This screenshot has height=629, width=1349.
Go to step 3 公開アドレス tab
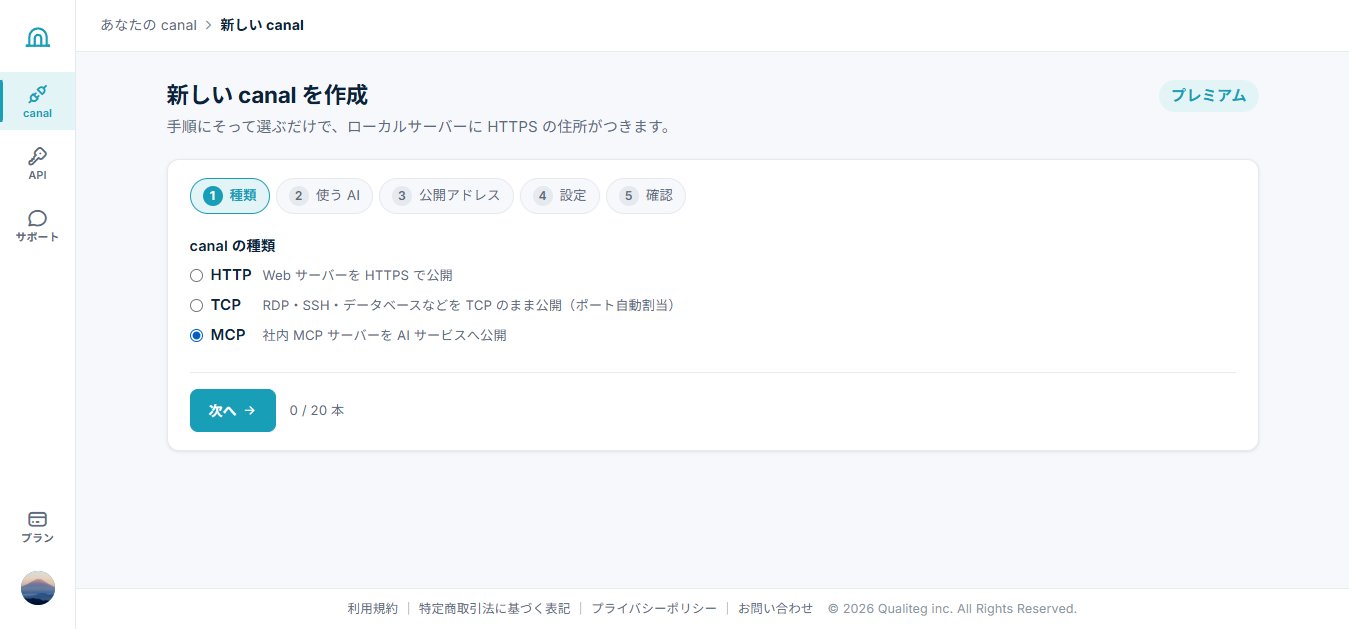(x=446, y=196)
